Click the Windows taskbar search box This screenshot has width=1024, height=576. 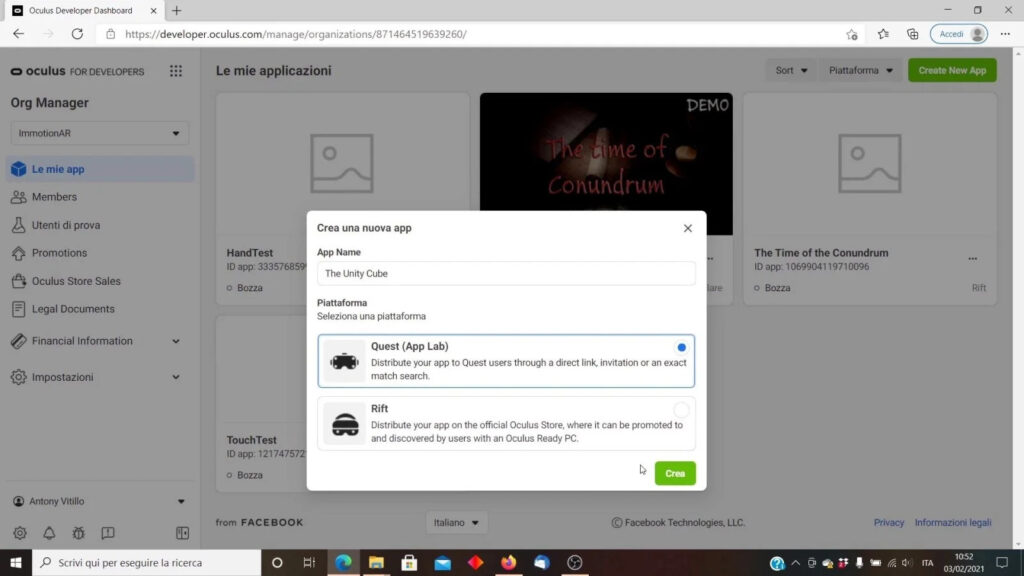[x=146, y=562]
